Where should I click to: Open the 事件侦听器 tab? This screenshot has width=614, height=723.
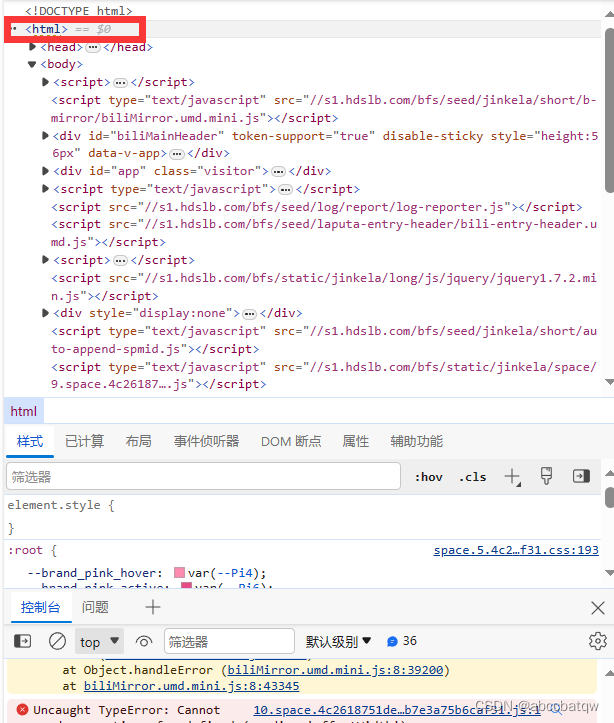coord(206,441)
